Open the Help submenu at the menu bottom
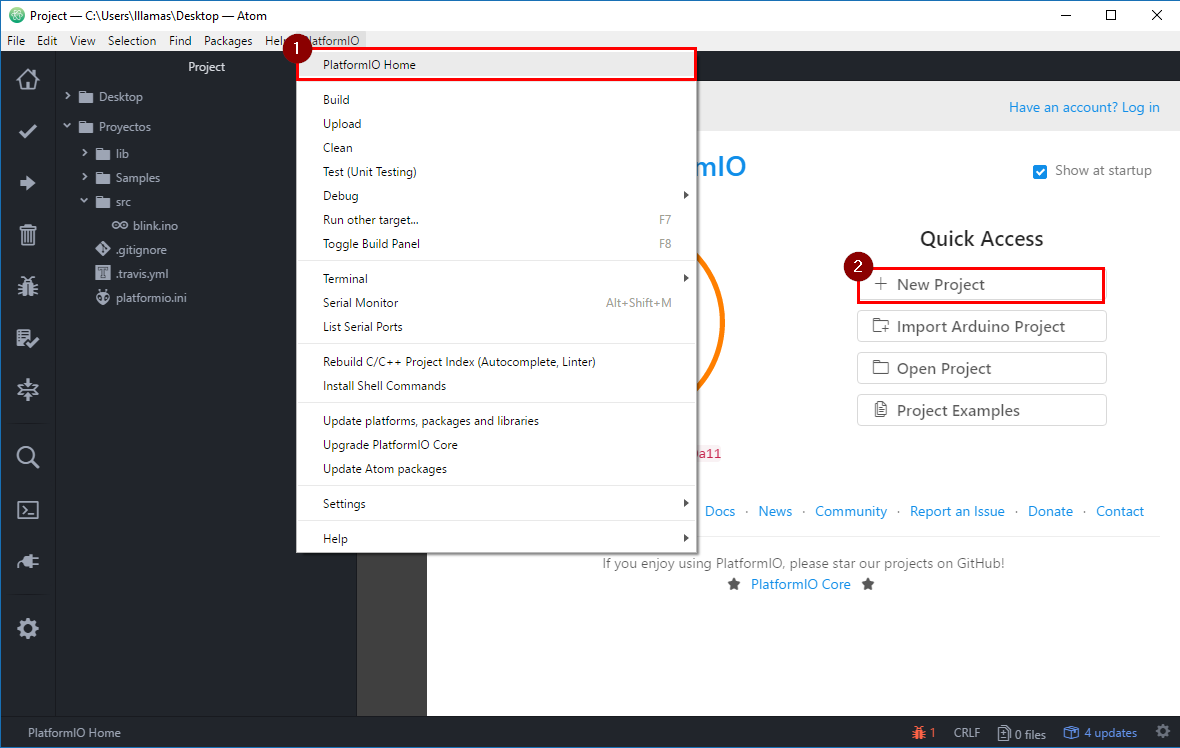Viewport: 1180px width, 748px height. pos(497,539)
